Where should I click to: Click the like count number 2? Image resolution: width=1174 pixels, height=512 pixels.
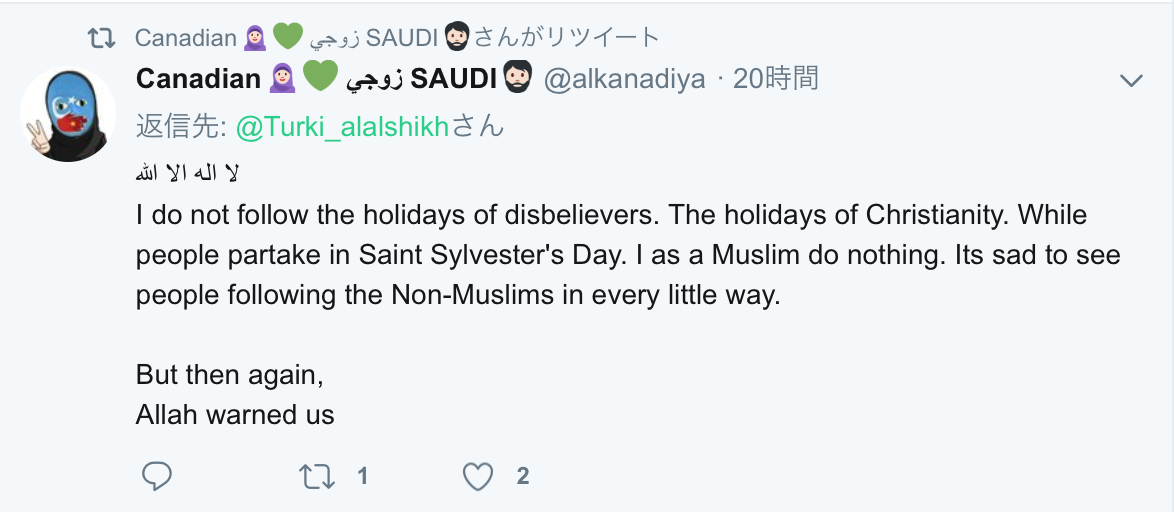(x=522, y=476)
